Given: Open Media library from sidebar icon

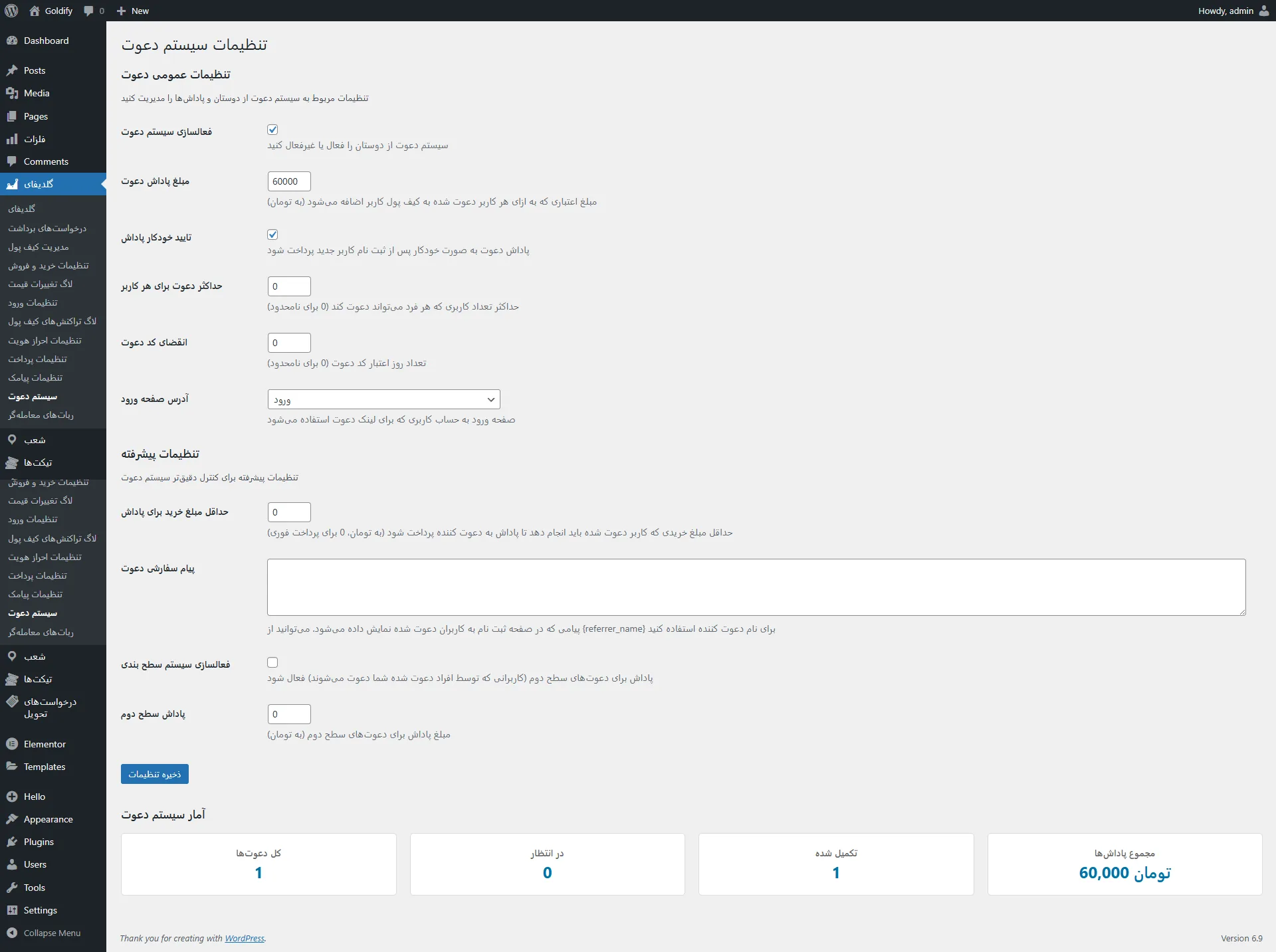Looking at the screenshot, I should click(12, 93).
